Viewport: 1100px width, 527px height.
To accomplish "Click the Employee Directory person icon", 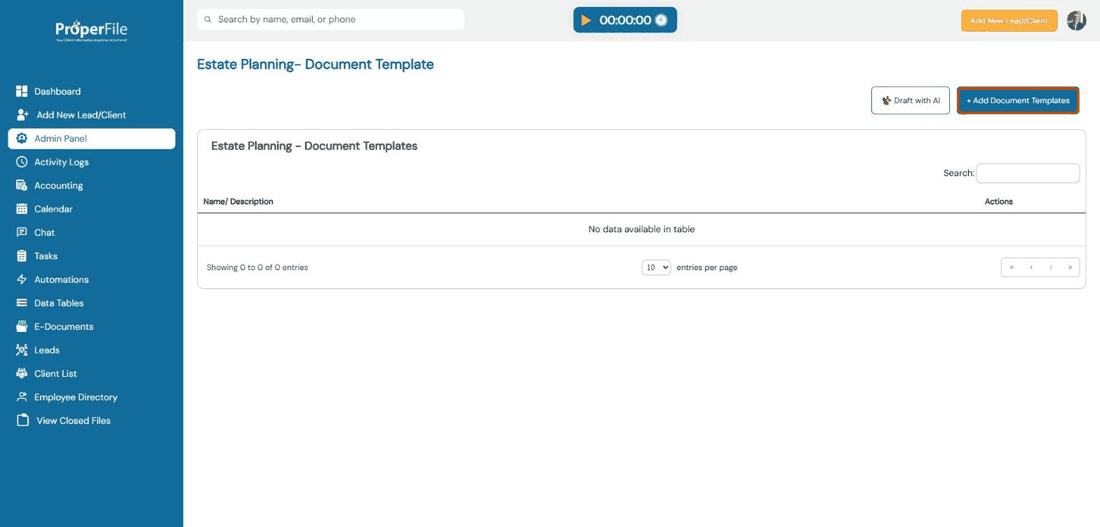I will [x=22, y=396].
